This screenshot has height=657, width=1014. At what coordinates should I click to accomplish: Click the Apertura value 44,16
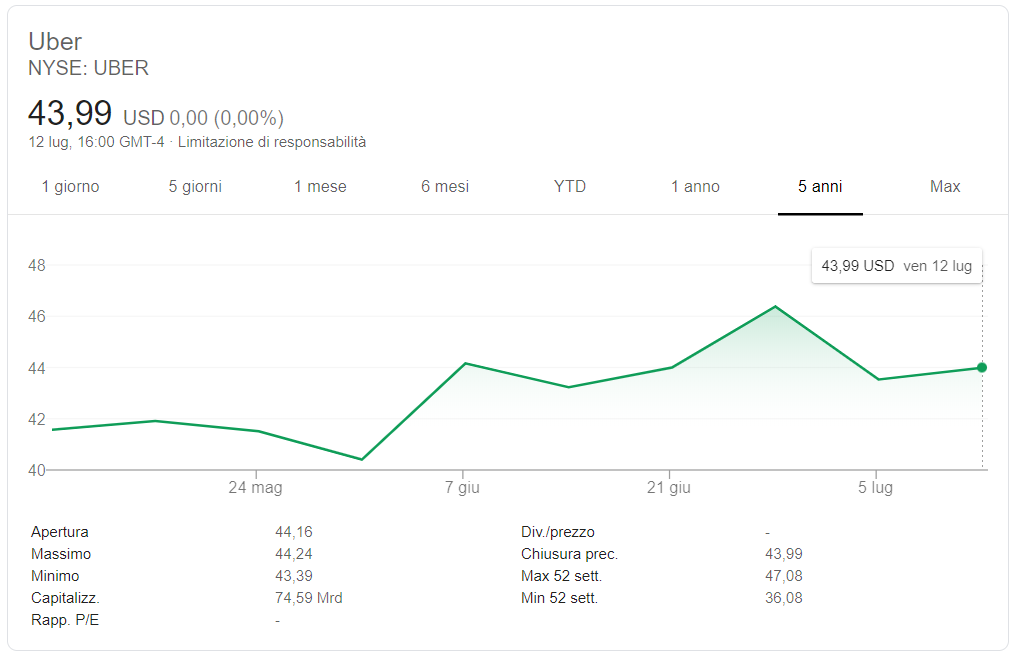(x=294, y=532)
